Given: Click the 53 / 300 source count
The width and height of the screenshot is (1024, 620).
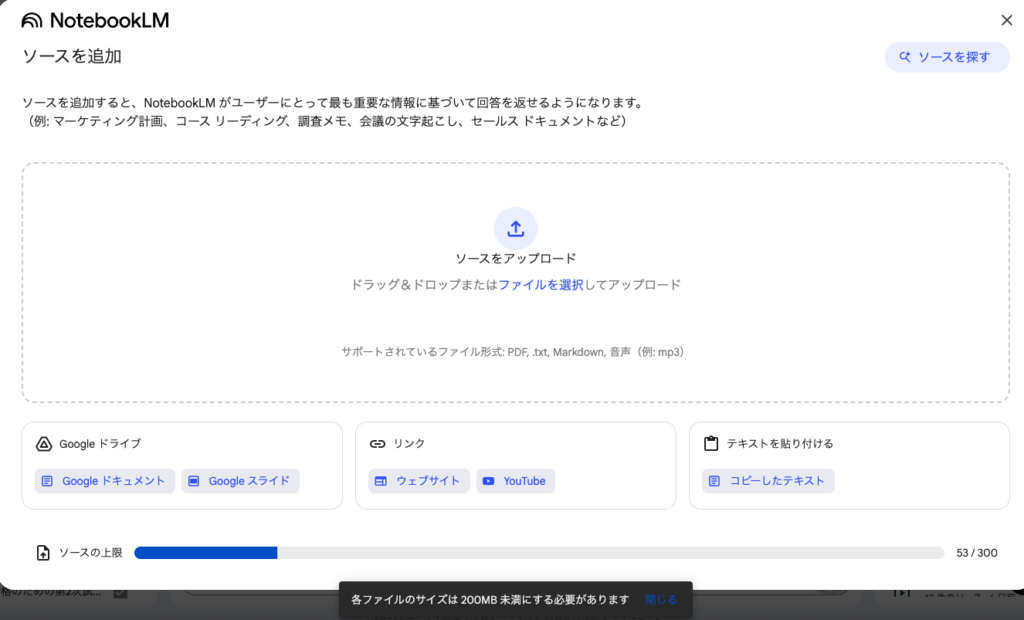Looking at the screenshot, I should [x=976, y=553].
